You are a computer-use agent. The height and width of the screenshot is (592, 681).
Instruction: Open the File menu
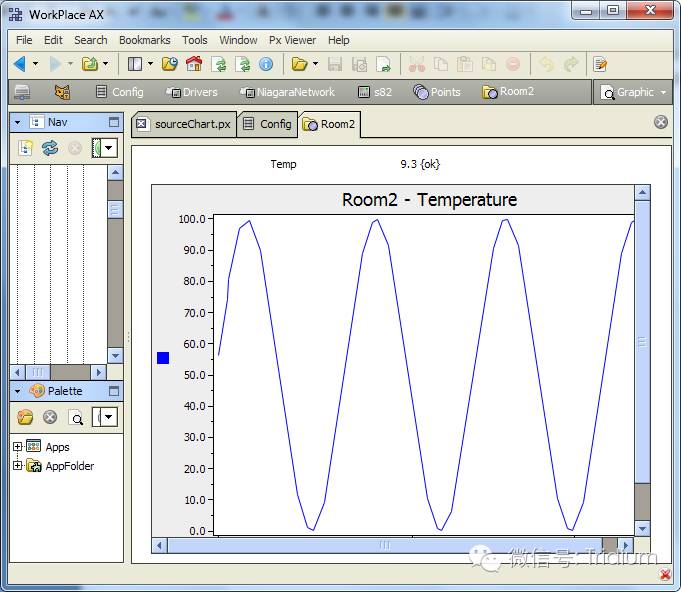coord(24,40)
